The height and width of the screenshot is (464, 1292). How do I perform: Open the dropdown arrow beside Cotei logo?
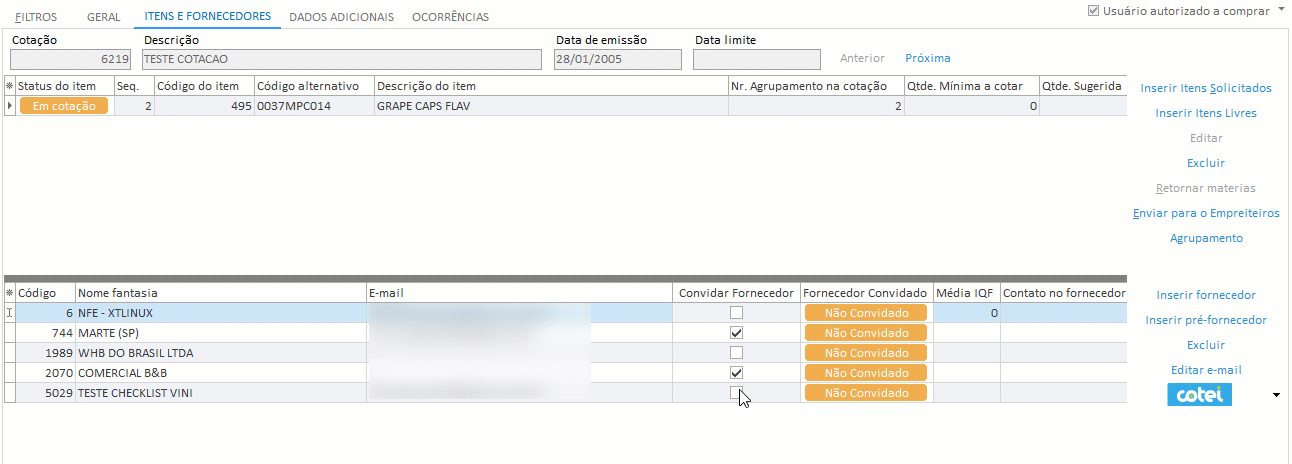pyautogui.click(x=1275, y=396)
